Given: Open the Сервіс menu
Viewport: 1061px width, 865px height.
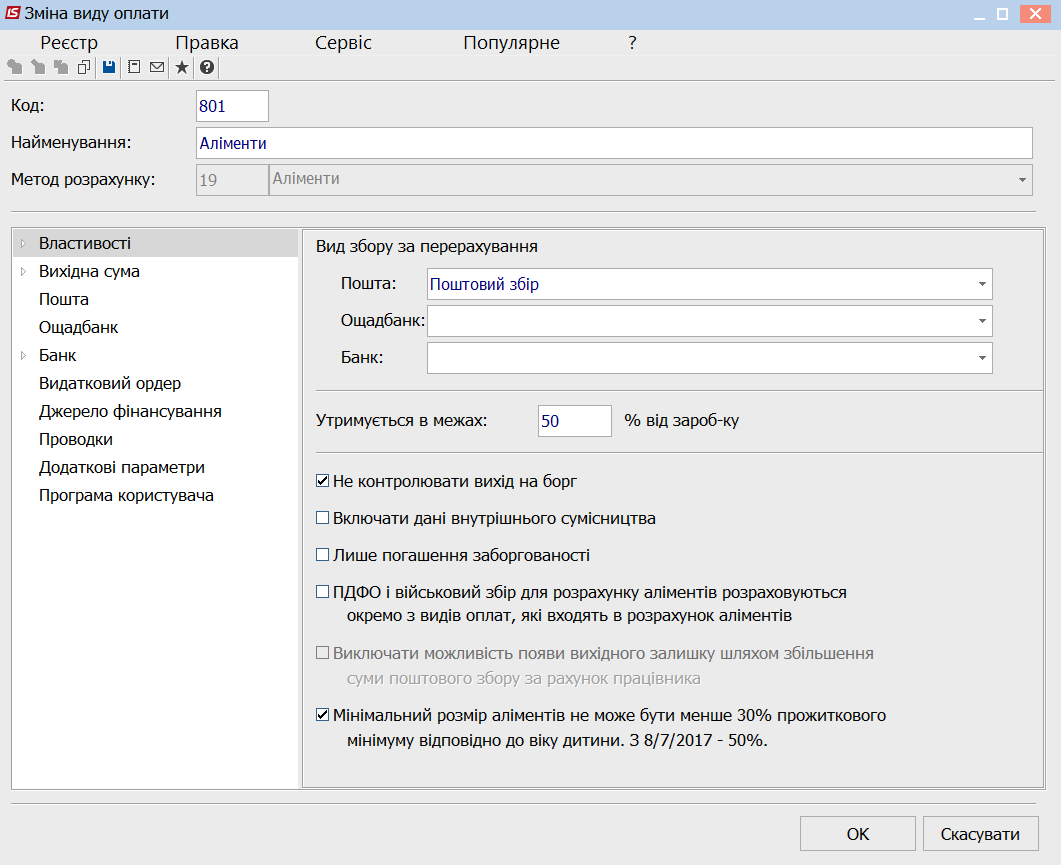Looking at the screenshot, I should point(343,43).
